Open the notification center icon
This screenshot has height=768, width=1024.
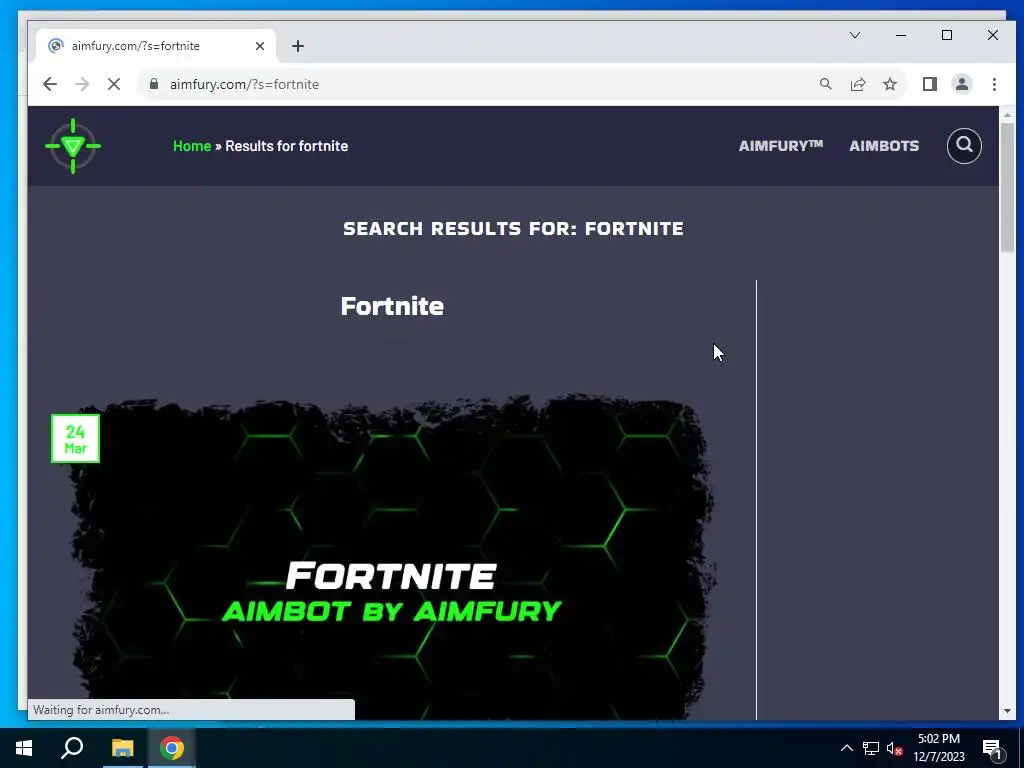(992, 748)
